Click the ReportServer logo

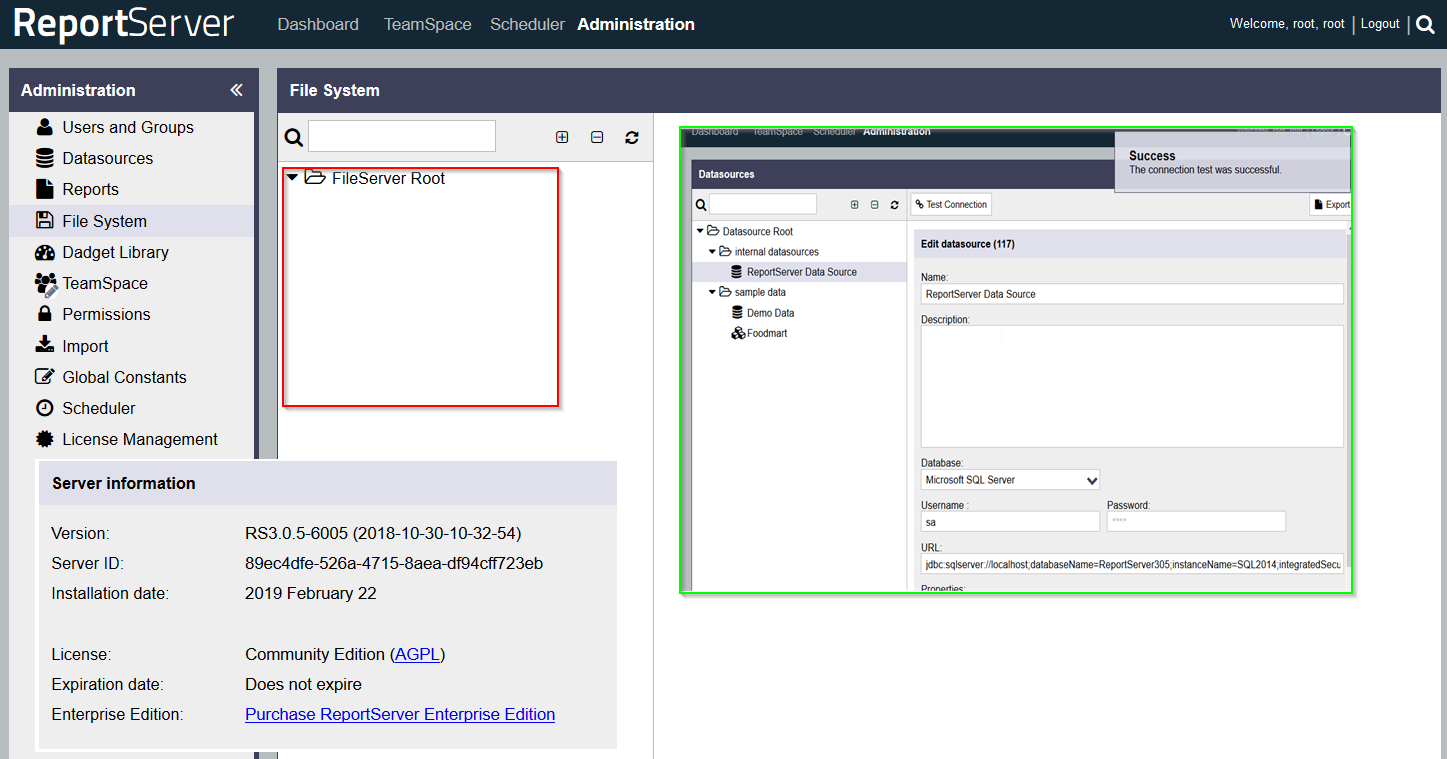click(x=123, y=24)
